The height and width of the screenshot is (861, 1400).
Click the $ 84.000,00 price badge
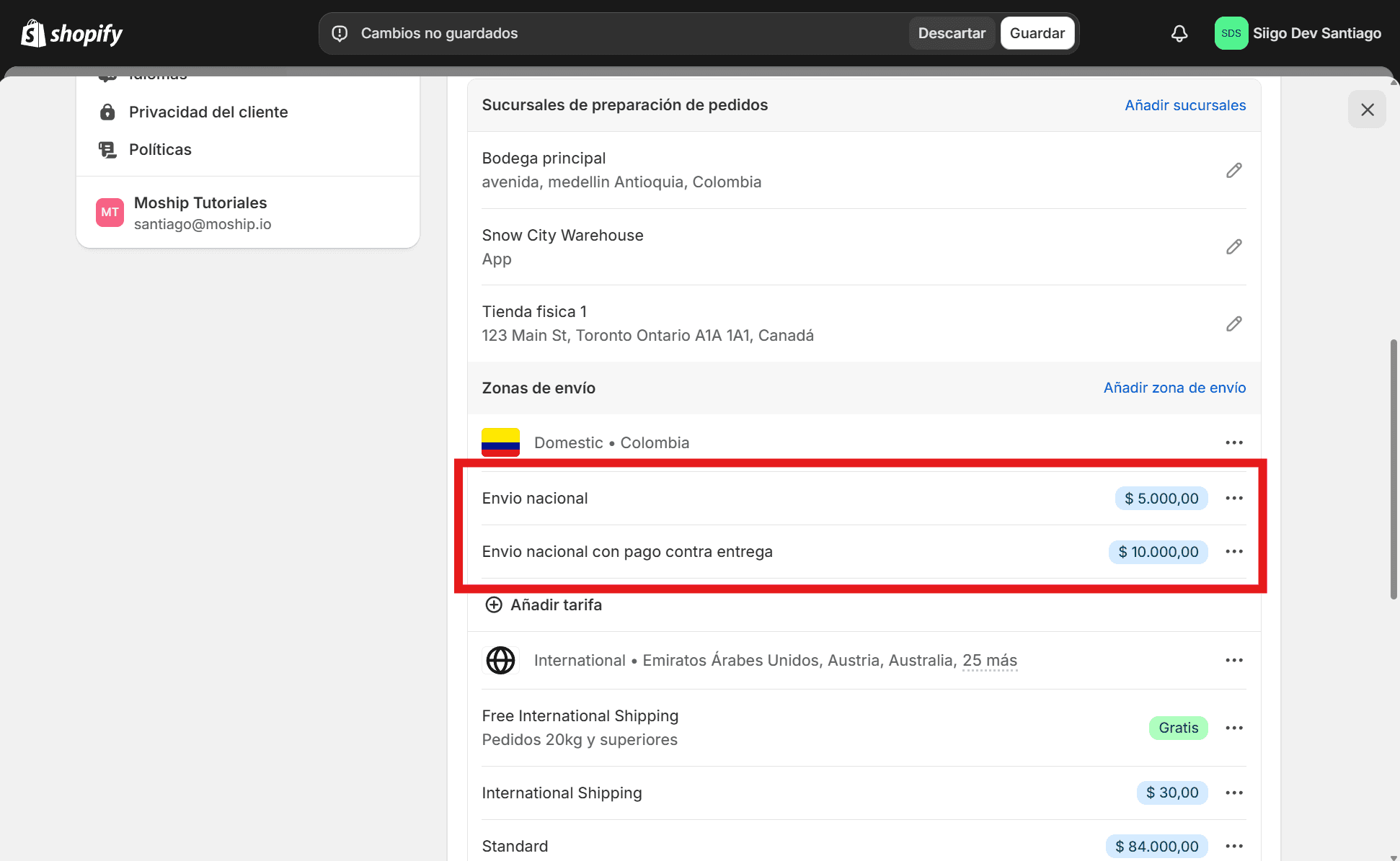1157,846
